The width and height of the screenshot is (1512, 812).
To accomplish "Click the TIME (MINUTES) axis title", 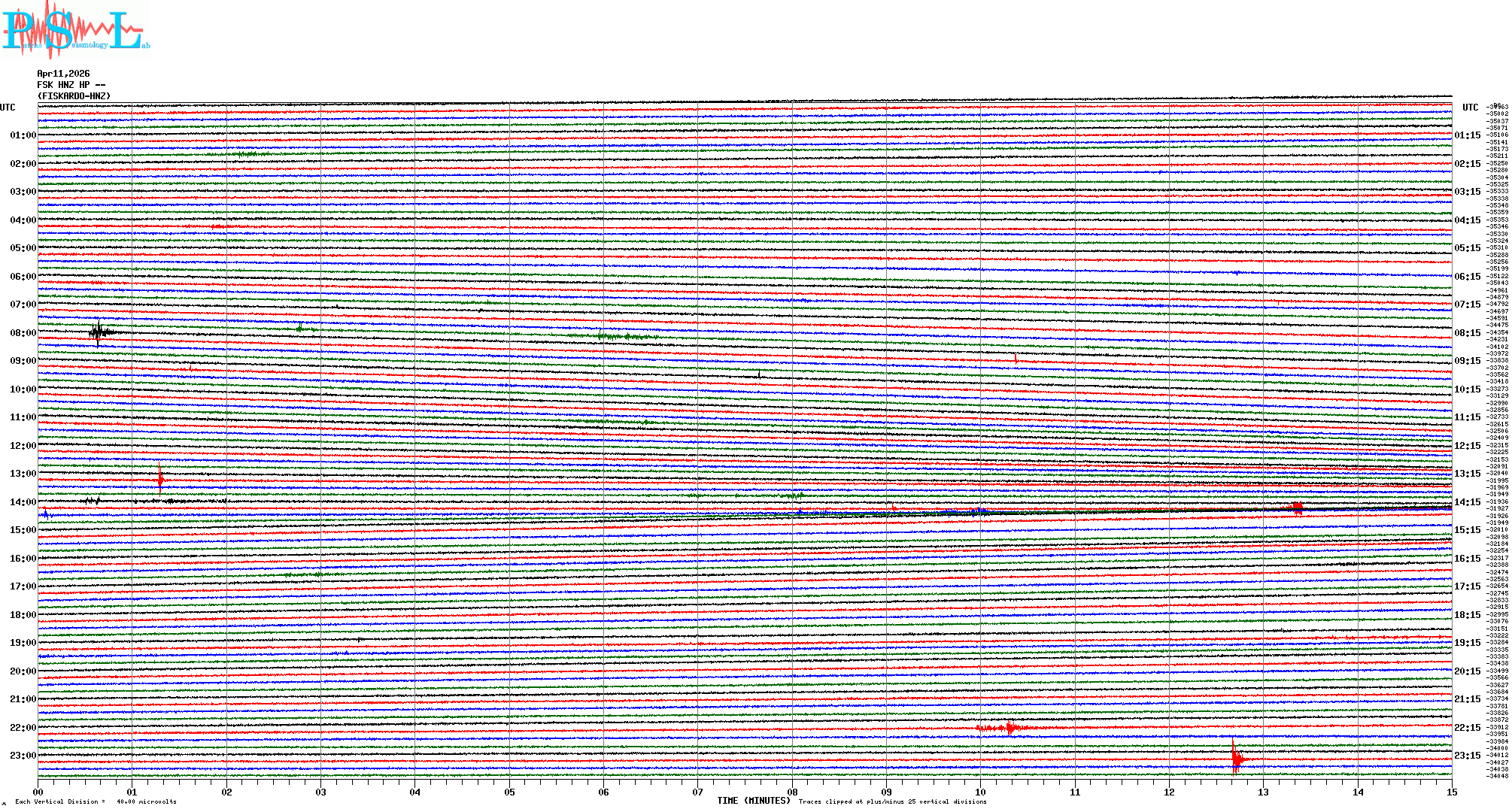I will coord(754,801).
